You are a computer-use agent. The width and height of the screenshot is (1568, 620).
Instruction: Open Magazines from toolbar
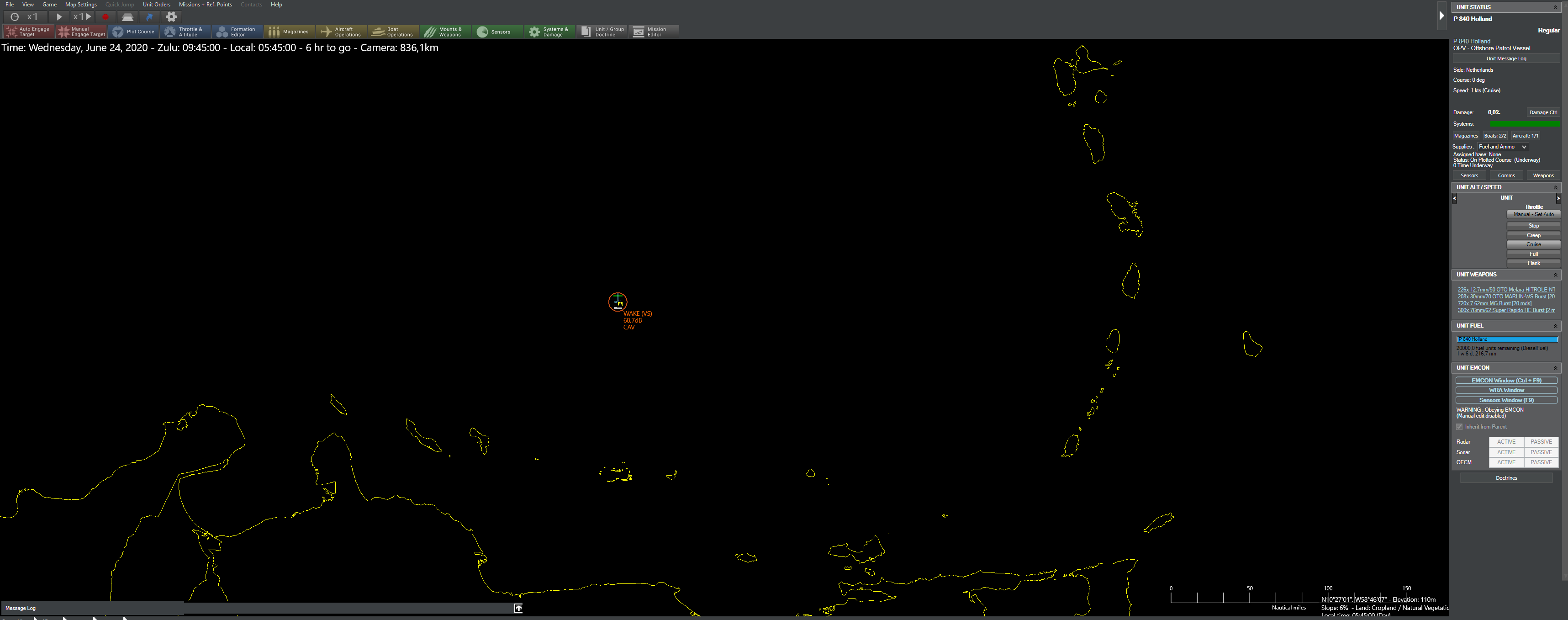pyautogui.click(x=290, y=32)
